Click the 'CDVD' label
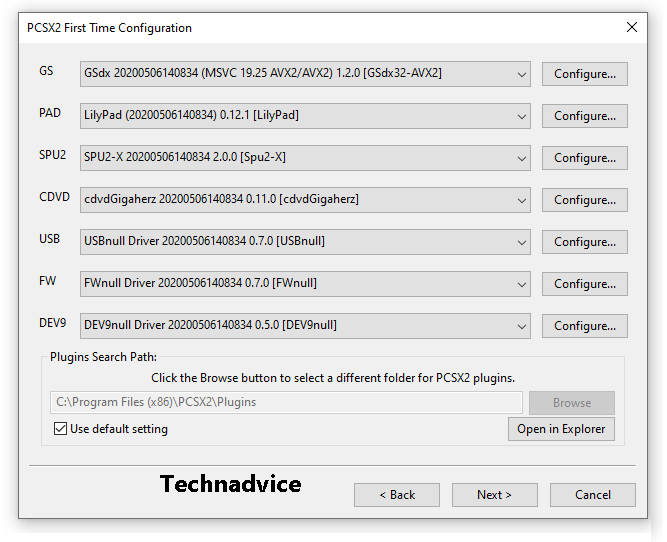Screen dimensions: 667x542 click(x=54, y=197)
